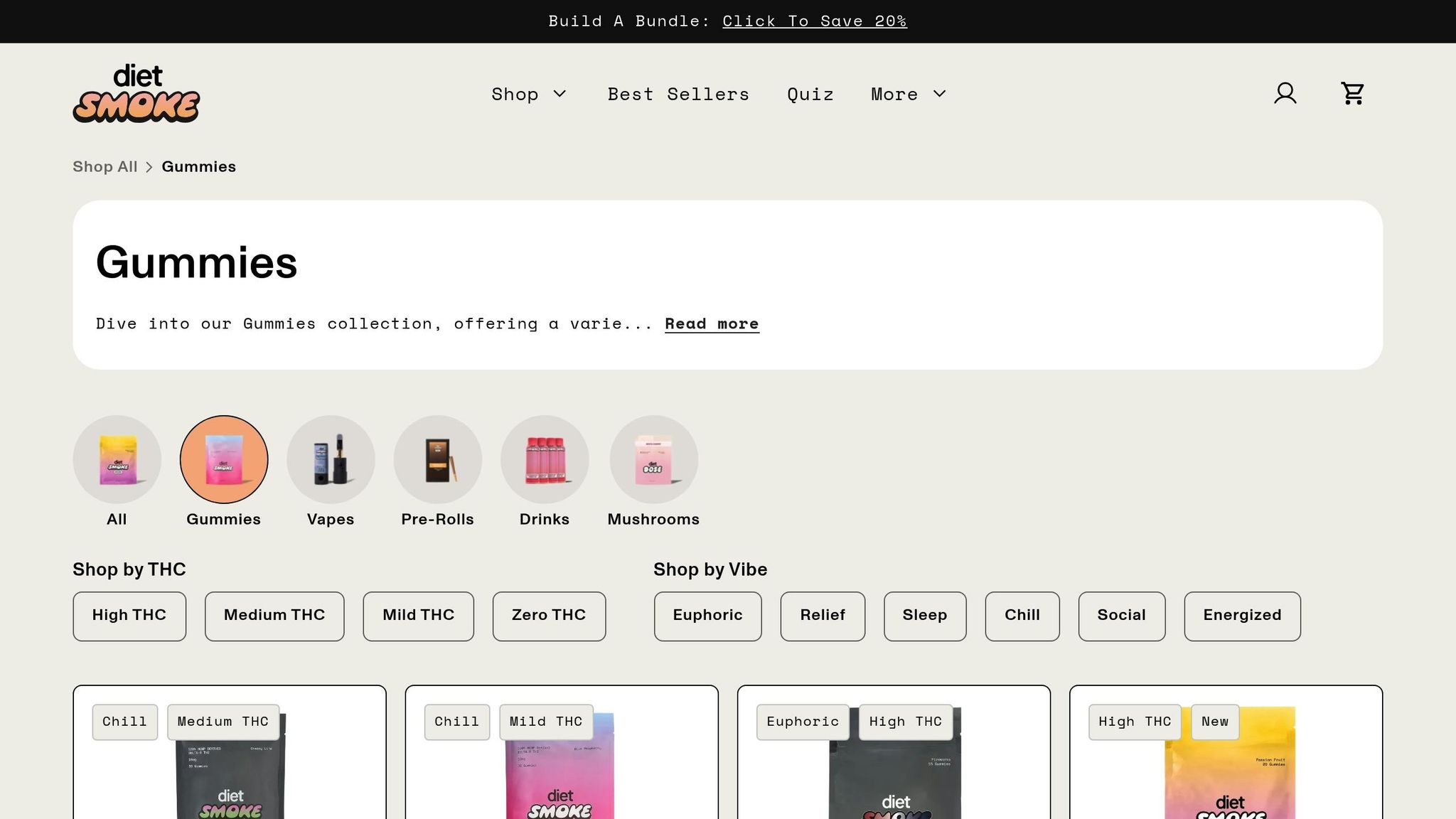Click the New tag on fourth product
This screenshot has width=1456, height=819.
tap(1215, 722)
